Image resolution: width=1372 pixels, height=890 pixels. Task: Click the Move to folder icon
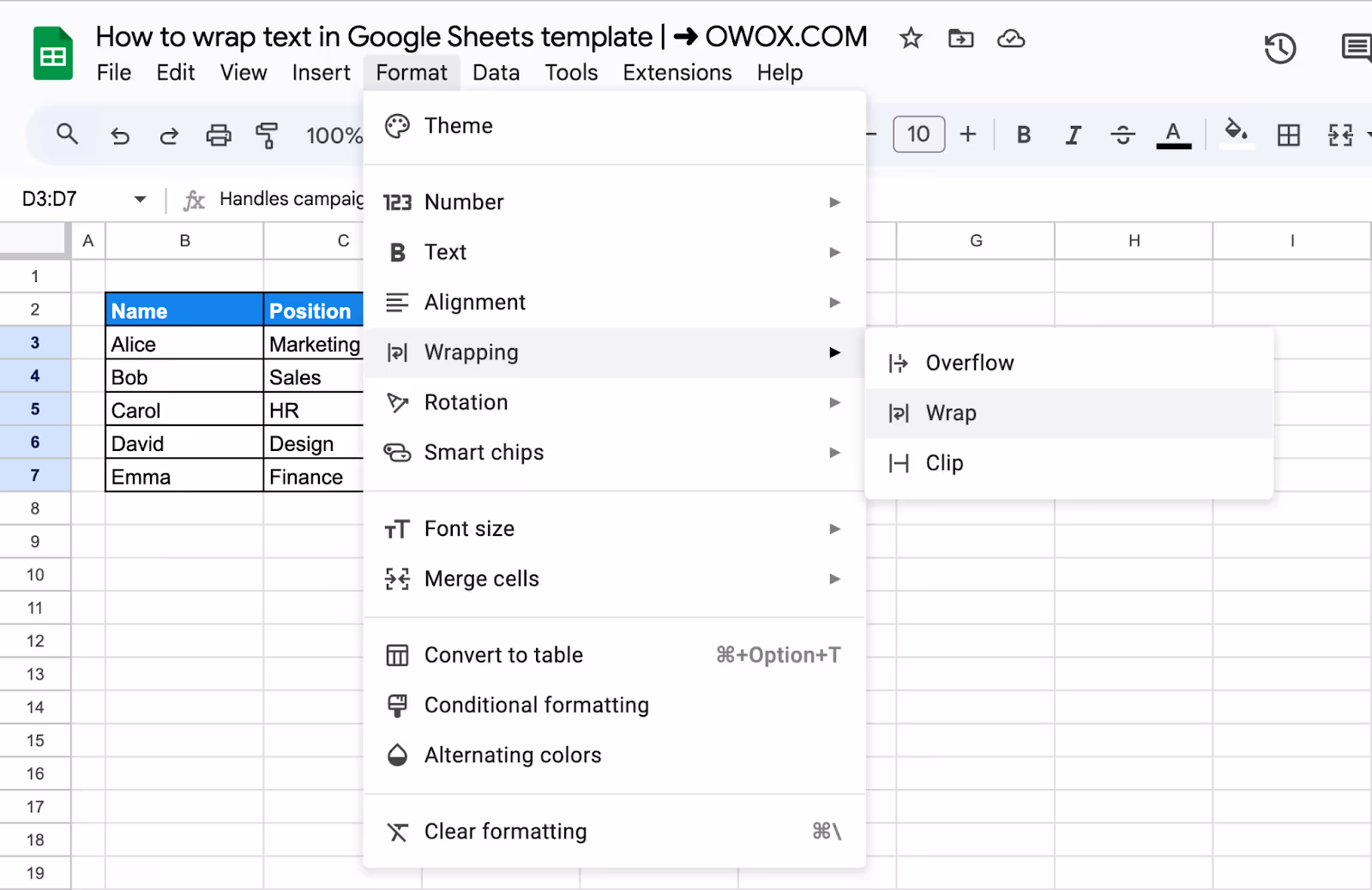960,38
